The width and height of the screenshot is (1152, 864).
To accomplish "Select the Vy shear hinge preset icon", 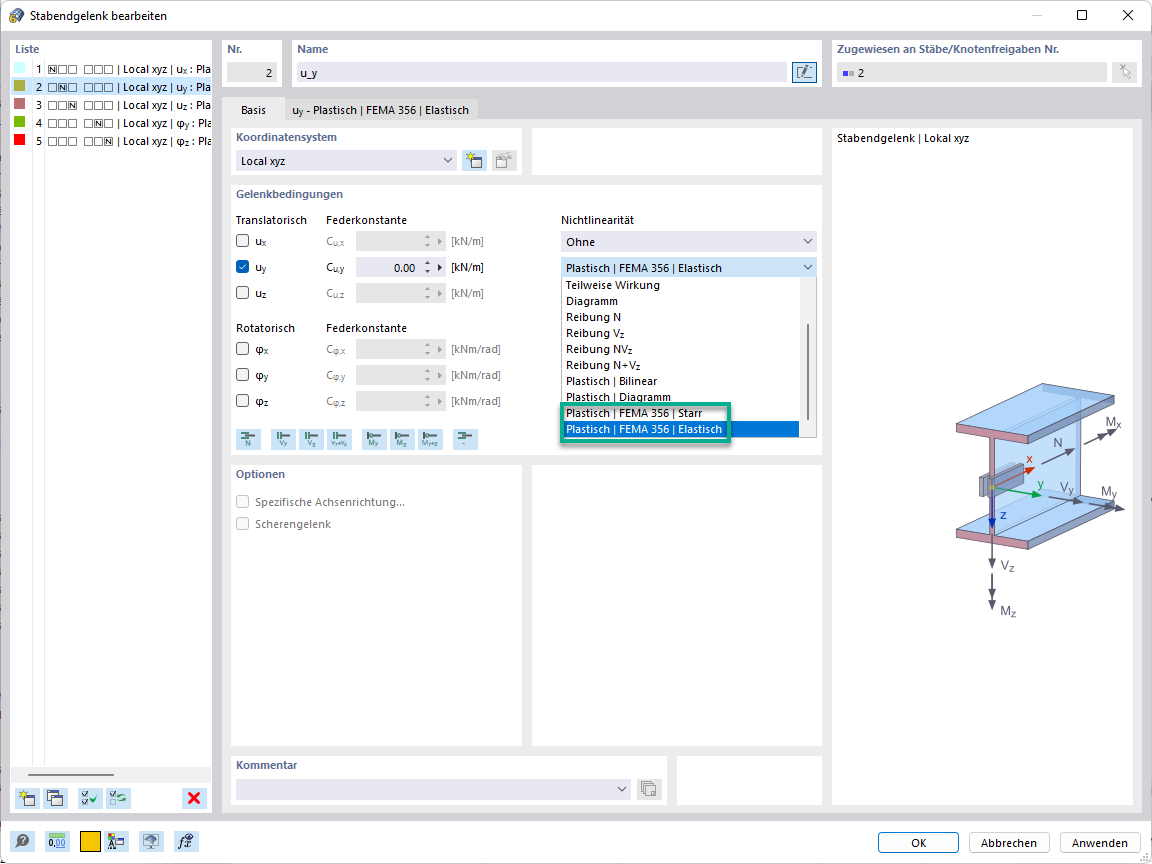I will (283, 439).
